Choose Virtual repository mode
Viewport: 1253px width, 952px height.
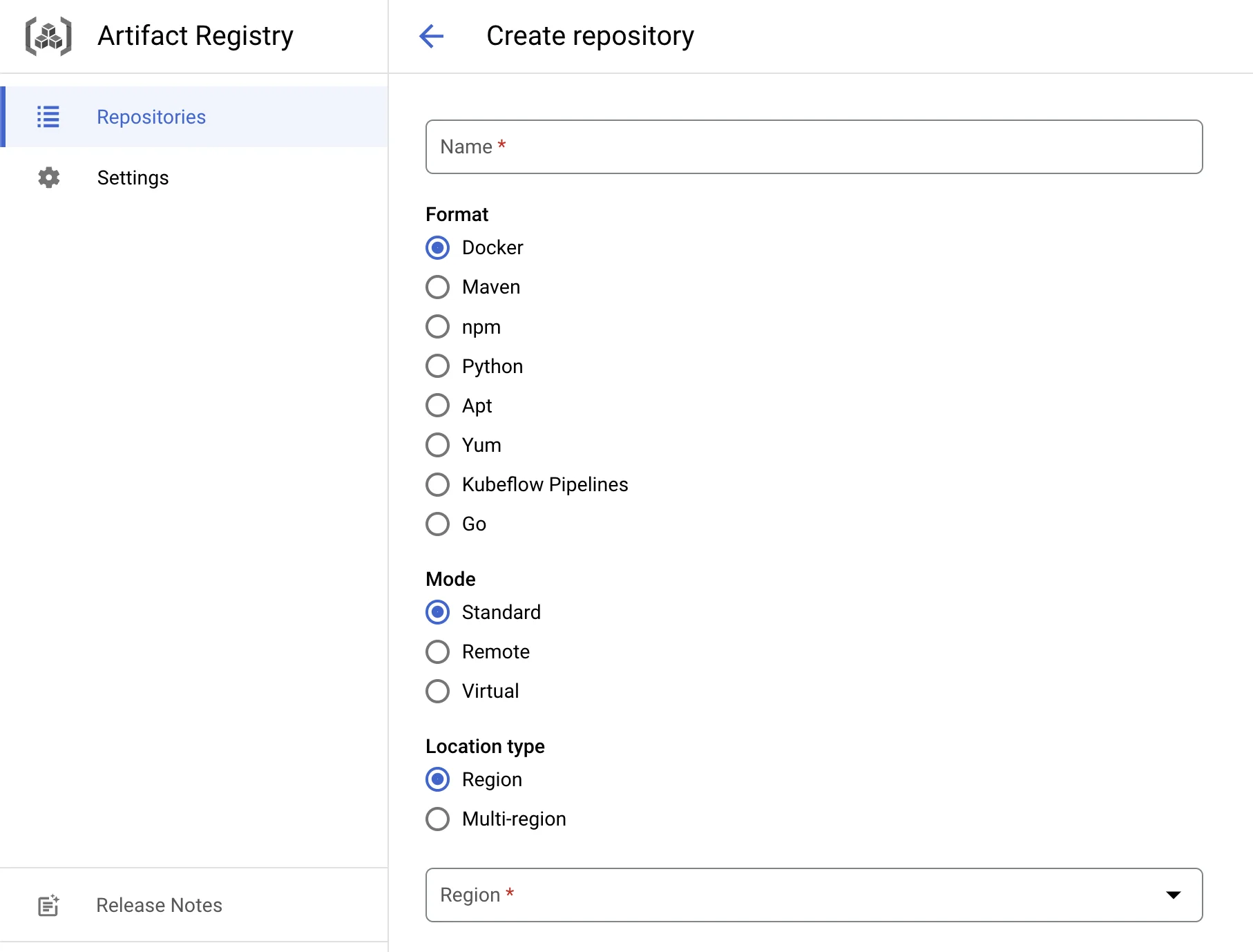[438, 691]
